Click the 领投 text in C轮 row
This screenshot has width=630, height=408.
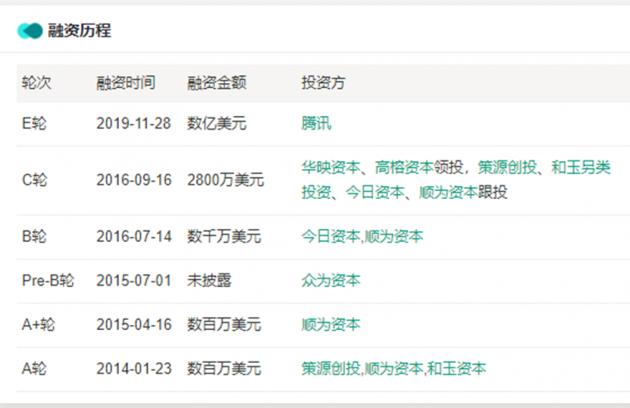[448, 167]
